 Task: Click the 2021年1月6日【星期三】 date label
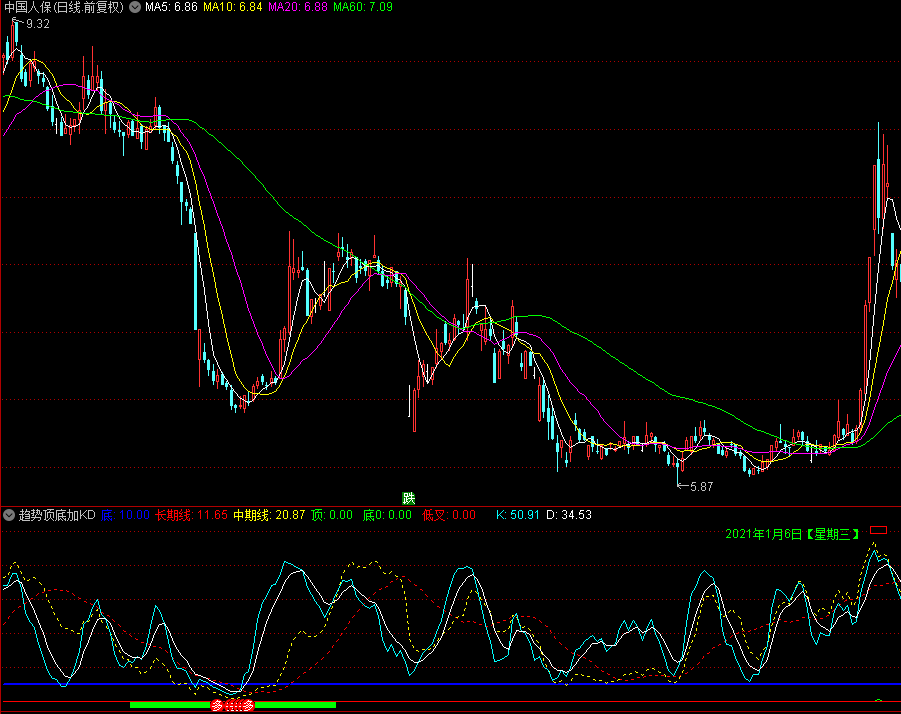pos(792,535)
